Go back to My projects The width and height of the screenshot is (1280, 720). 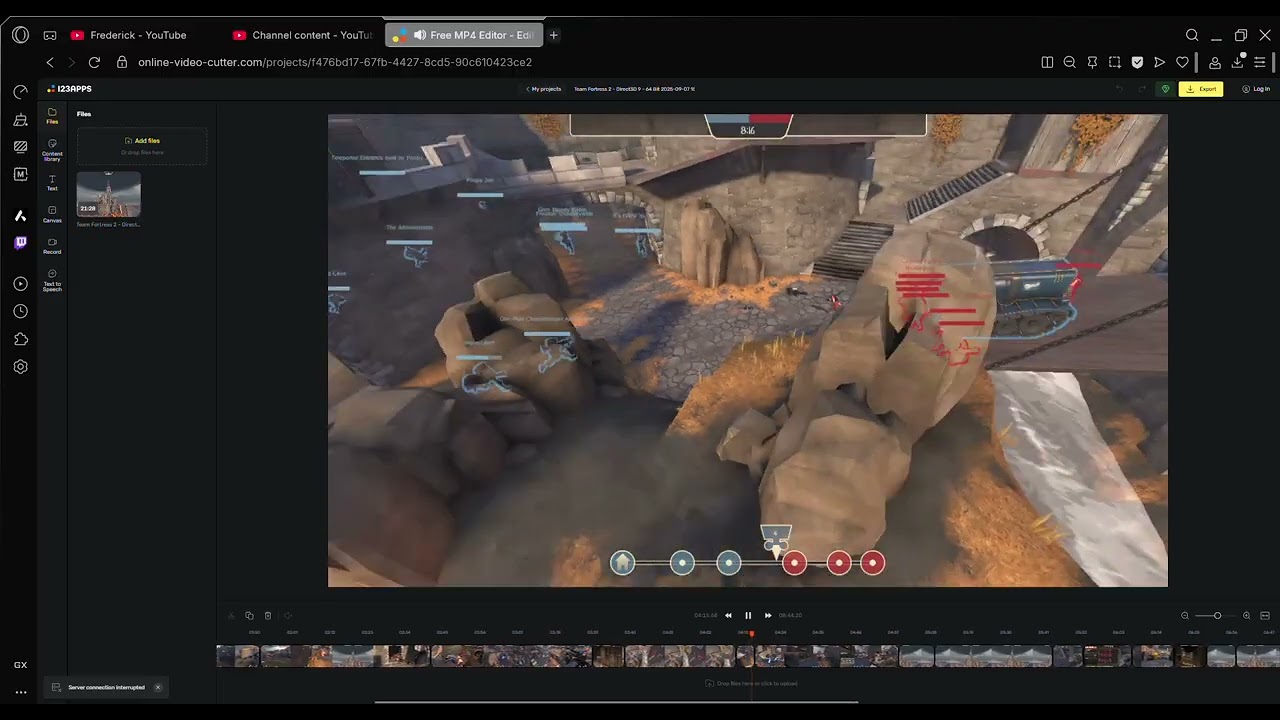coord(544,89)
